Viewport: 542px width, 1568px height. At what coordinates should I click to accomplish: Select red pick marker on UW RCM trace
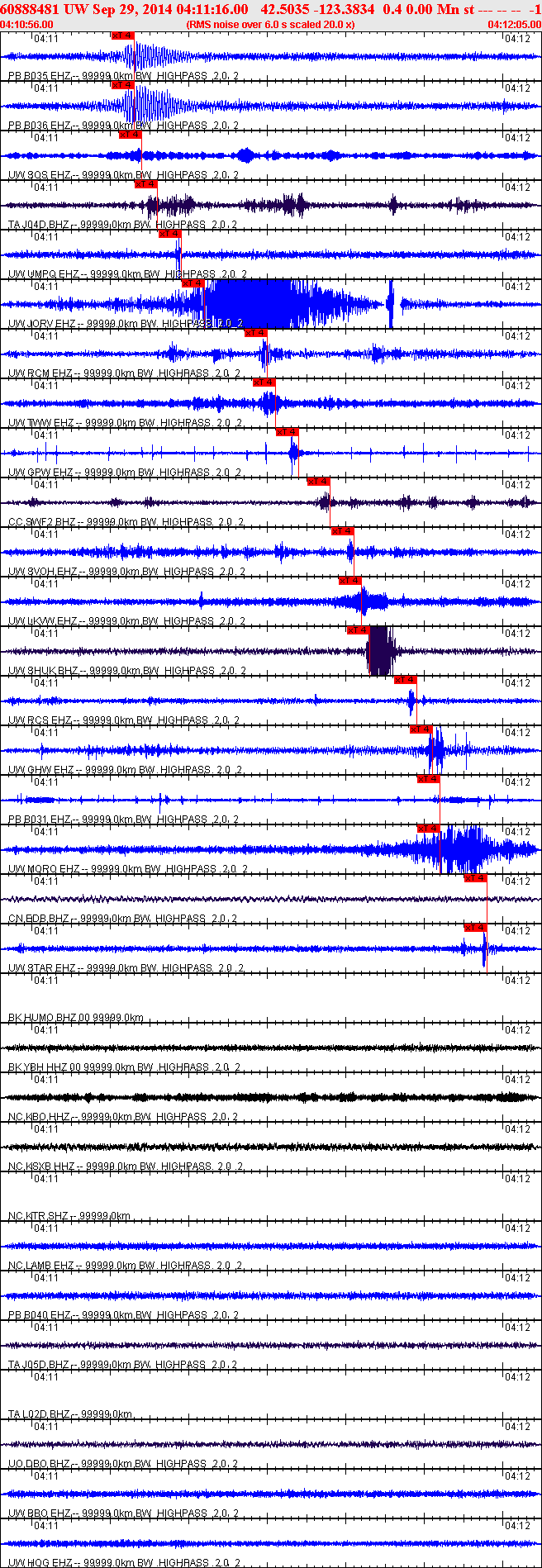tap(255, 333)
